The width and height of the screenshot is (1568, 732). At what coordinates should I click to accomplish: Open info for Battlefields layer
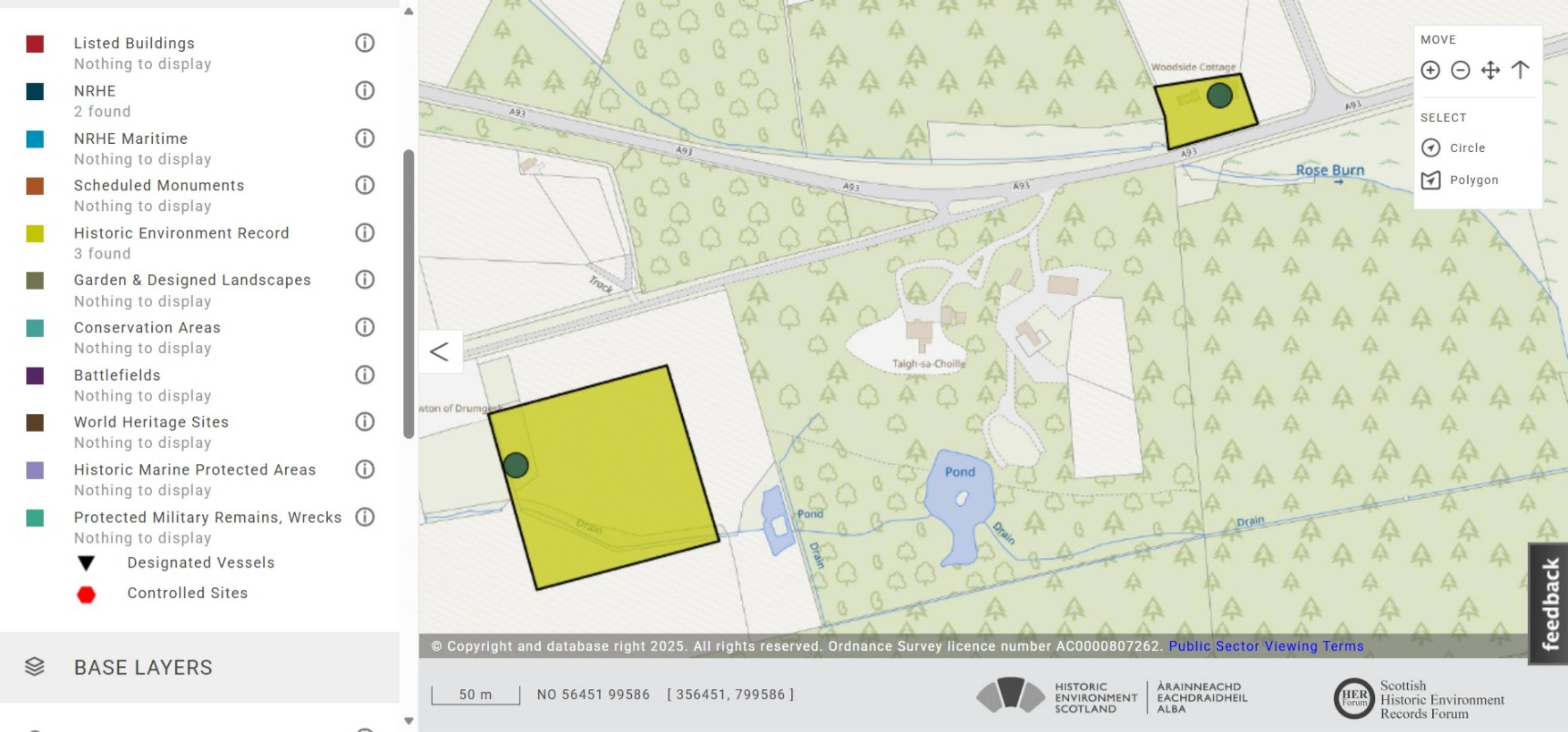pos(364,374)
